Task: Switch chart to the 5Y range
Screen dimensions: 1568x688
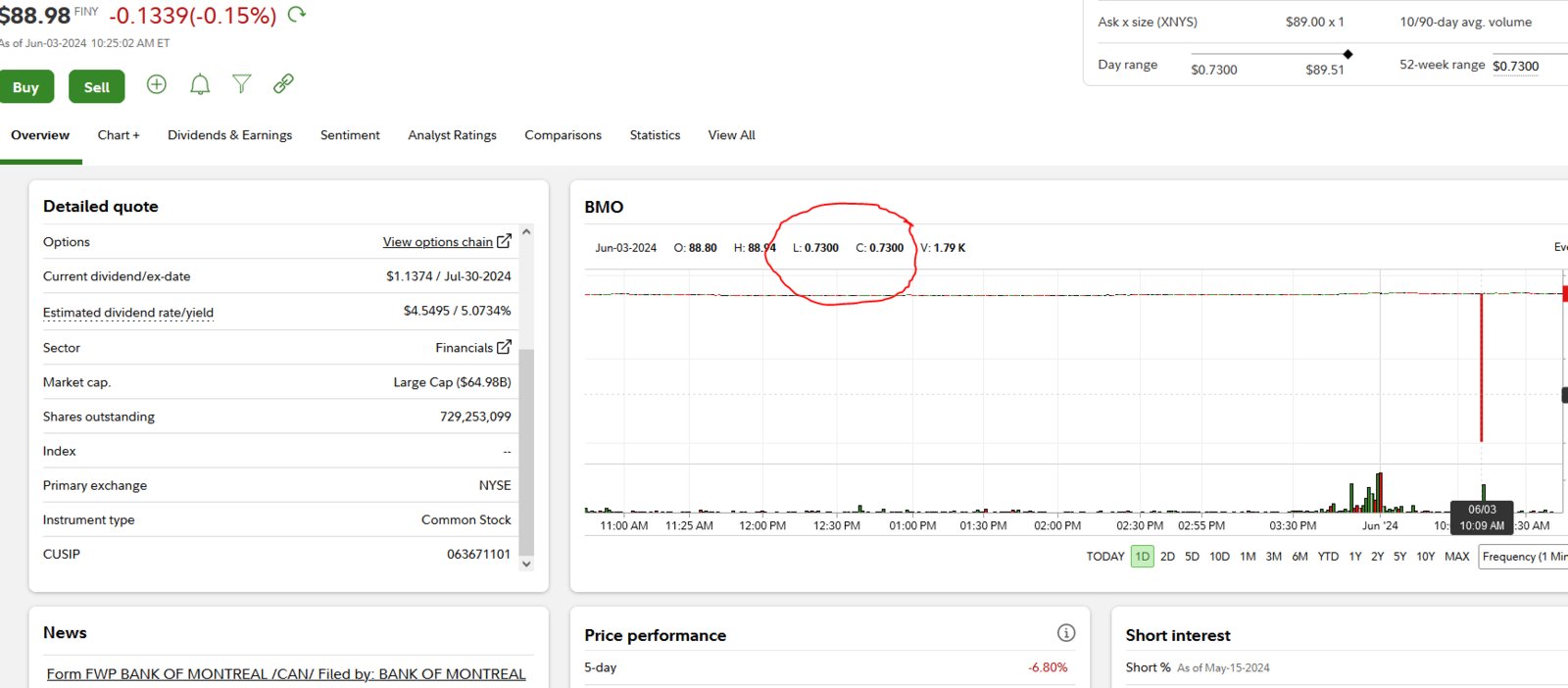Action: coord(1400,557)
